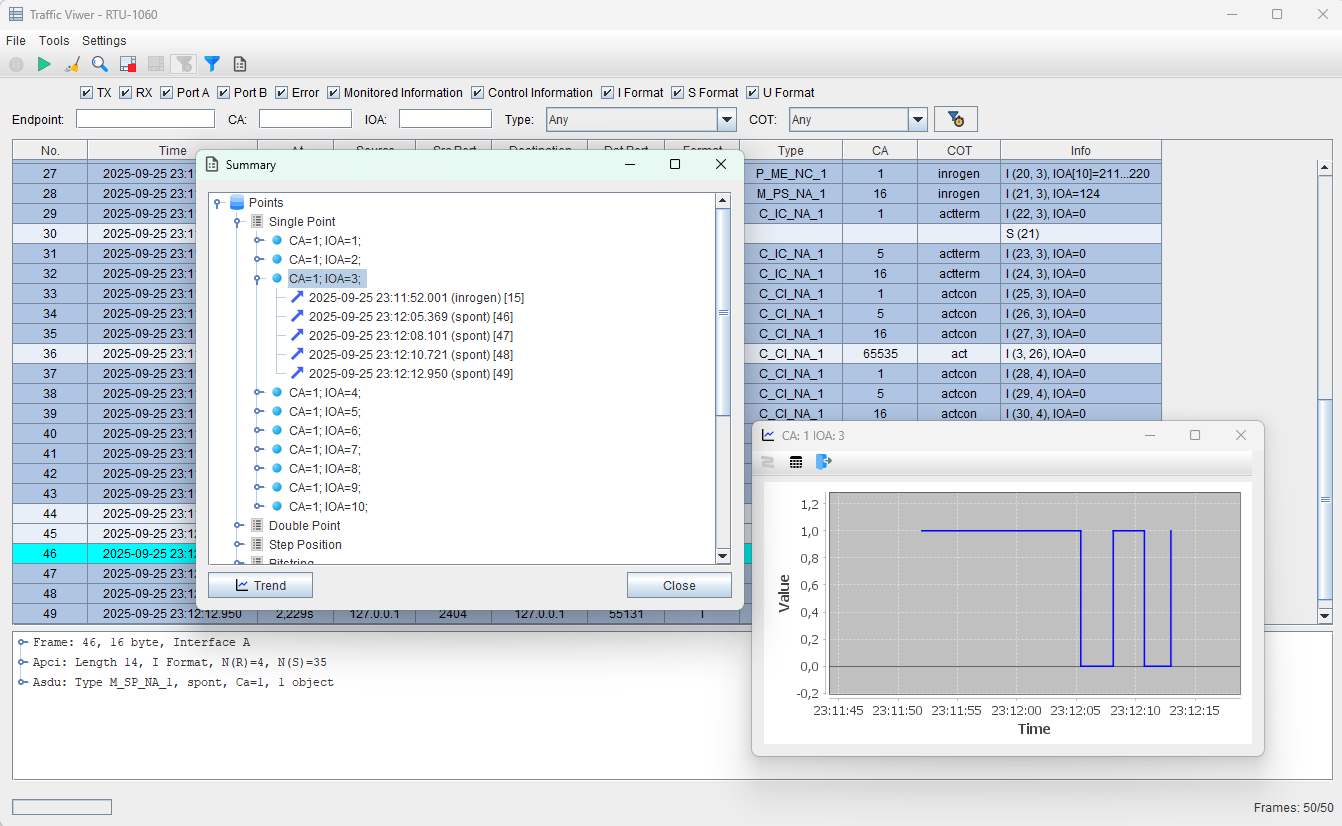Click the table grid icon in trend window
The width and height of the screenshot is (1342, 826).
796,462
